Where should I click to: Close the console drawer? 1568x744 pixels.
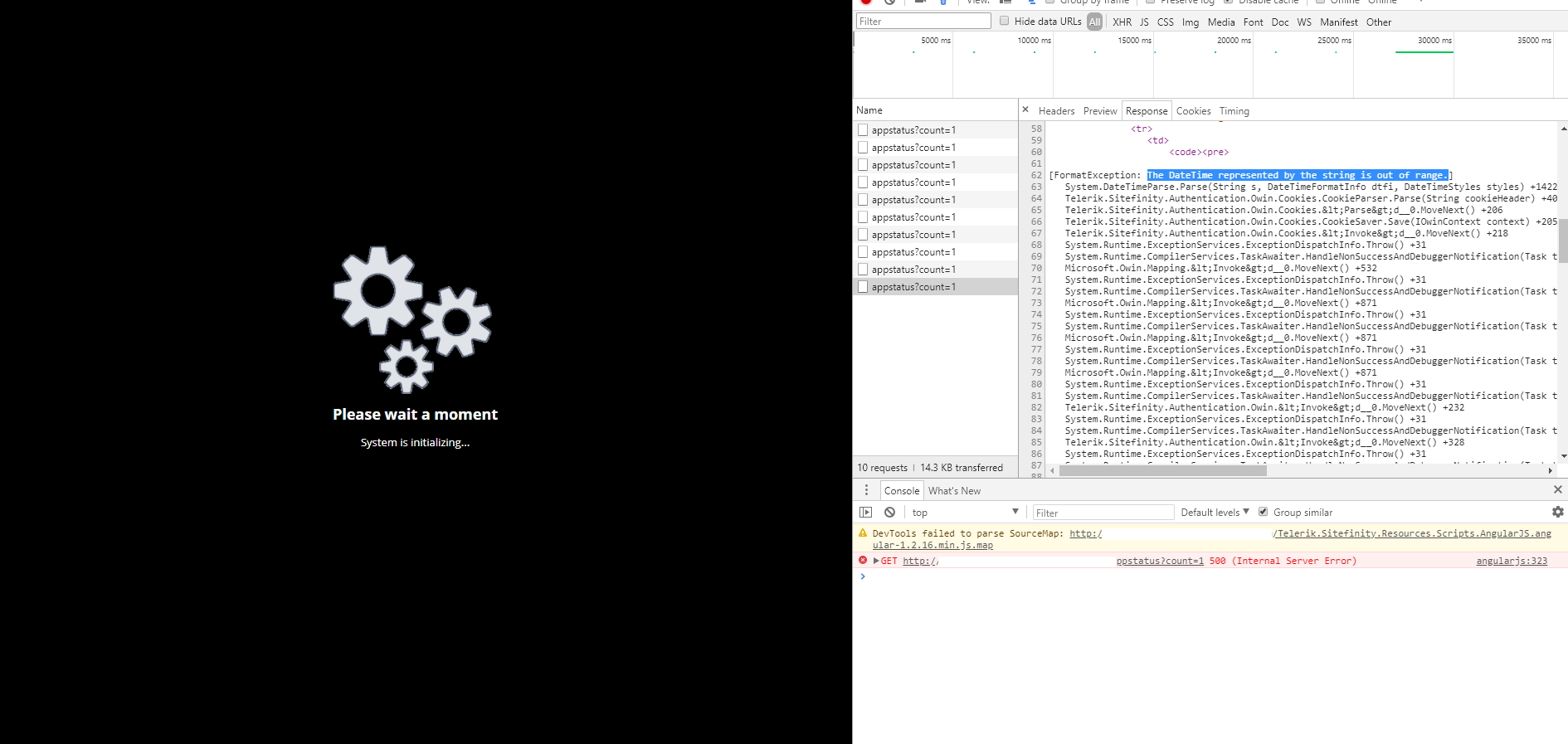pos(1557,489)
